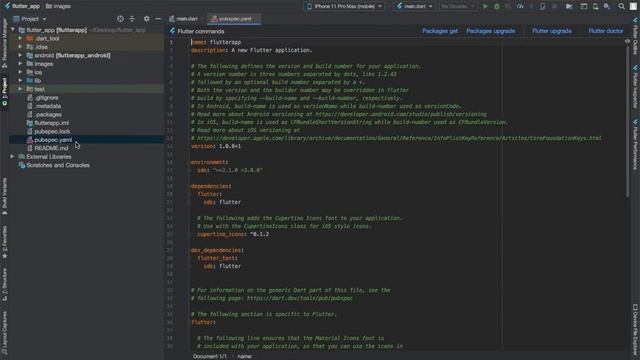Toggle Resource Manager tool window stripe
Viewport: 640px width, 360px height.
(4, 43)
